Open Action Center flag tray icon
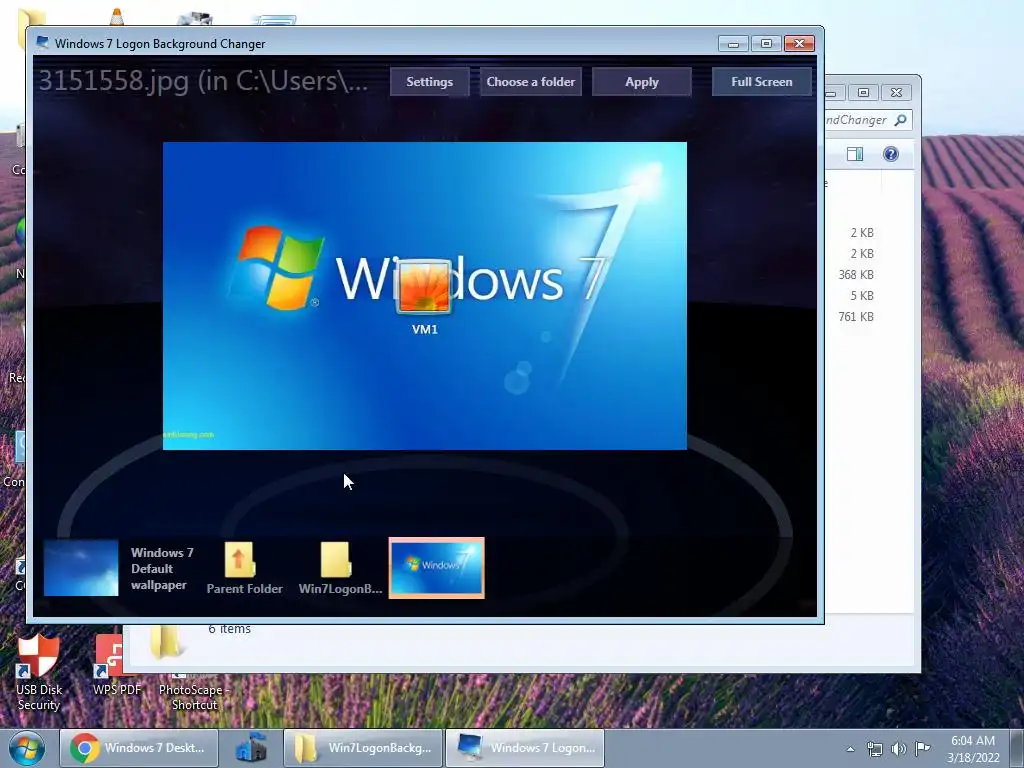 tap(922, 748)
